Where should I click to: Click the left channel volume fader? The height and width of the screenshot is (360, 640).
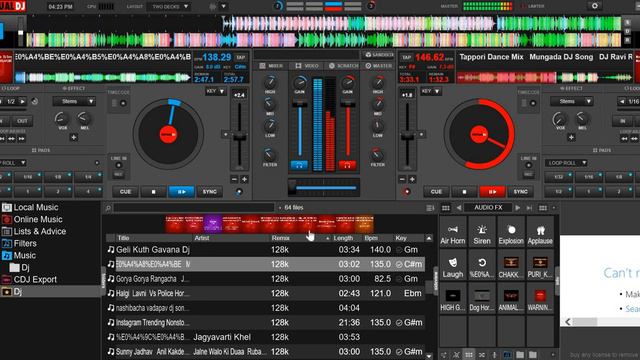click(300, 129)
